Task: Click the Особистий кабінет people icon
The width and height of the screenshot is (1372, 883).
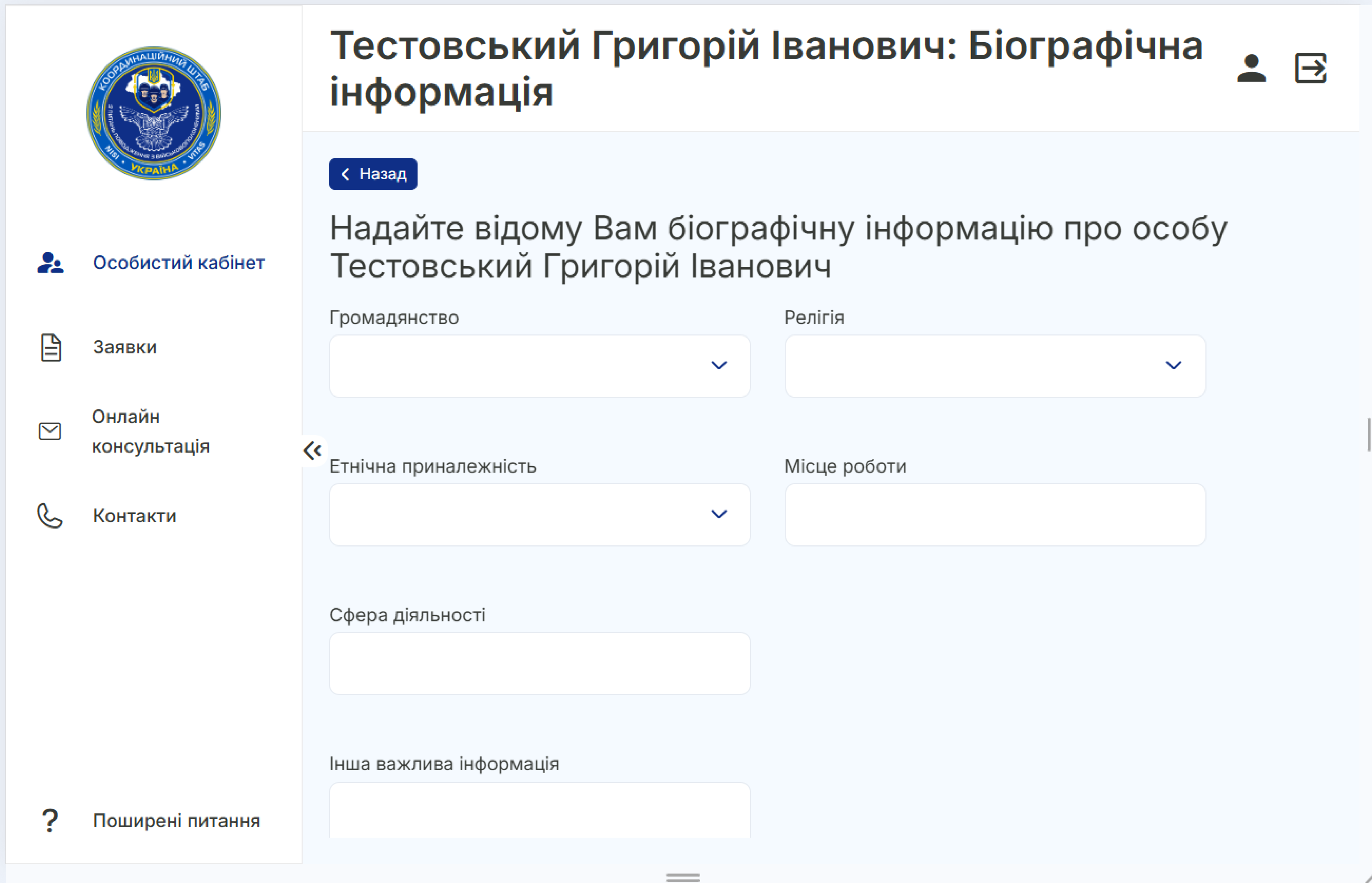Action: coord(50,263)
